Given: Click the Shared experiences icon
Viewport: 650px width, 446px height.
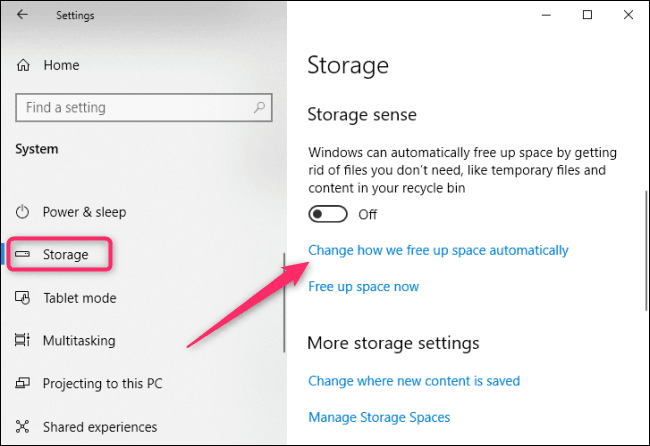Looking at the screenshot, I should click(24, 427).
